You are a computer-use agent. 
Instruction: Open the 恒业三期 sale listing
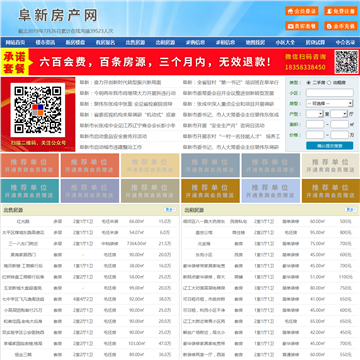coord(23,355)
